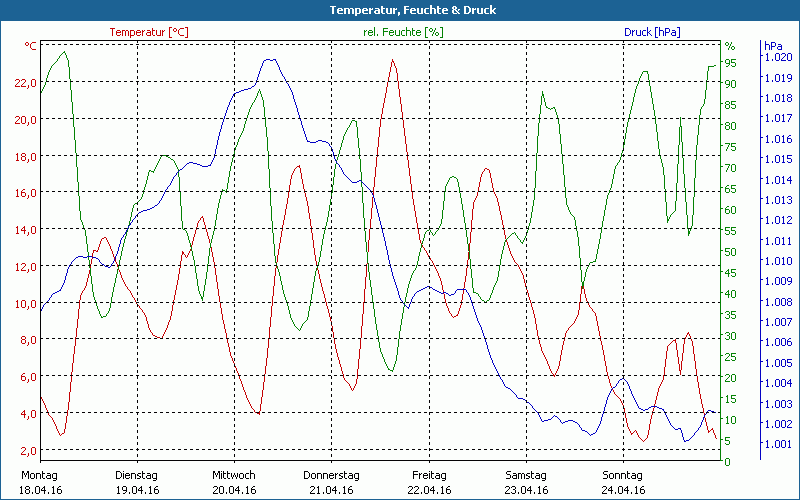Click the '2,0' tick on the temperature axis
The width and height of the screenshot is (800, 500).
(x=28, y=450)
